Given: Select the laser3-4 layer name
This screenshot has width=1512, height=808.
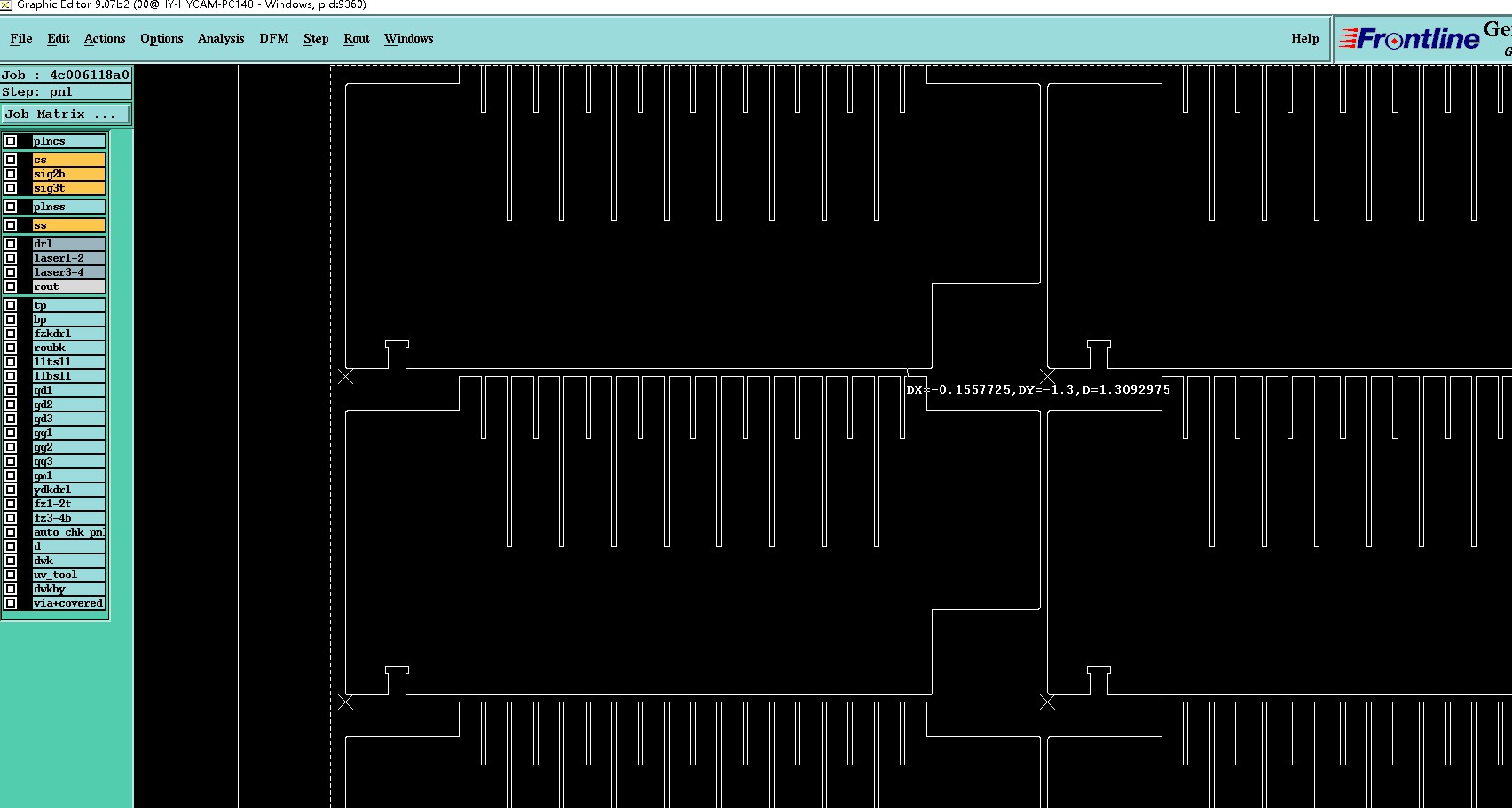Looking at the screenshot, I should [69, 272].
